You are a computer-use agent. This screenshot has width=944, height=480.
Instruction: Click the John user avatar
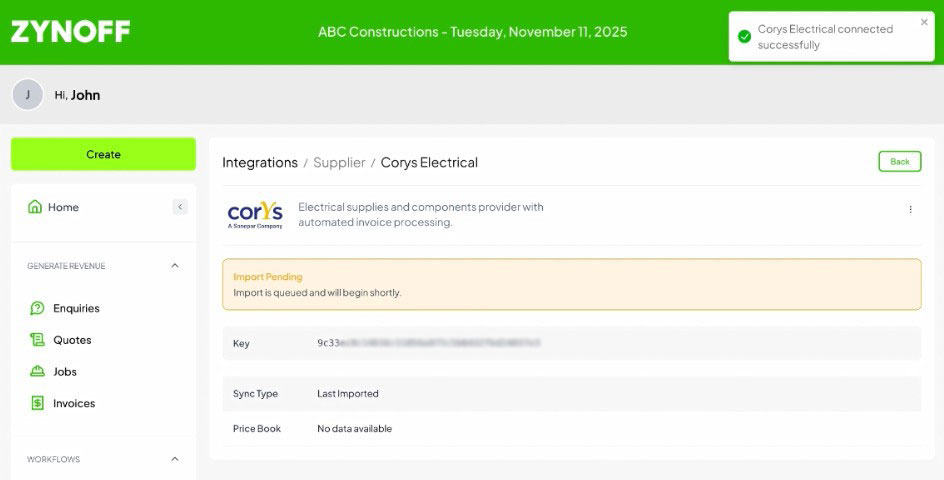click(x=28, y=95)
